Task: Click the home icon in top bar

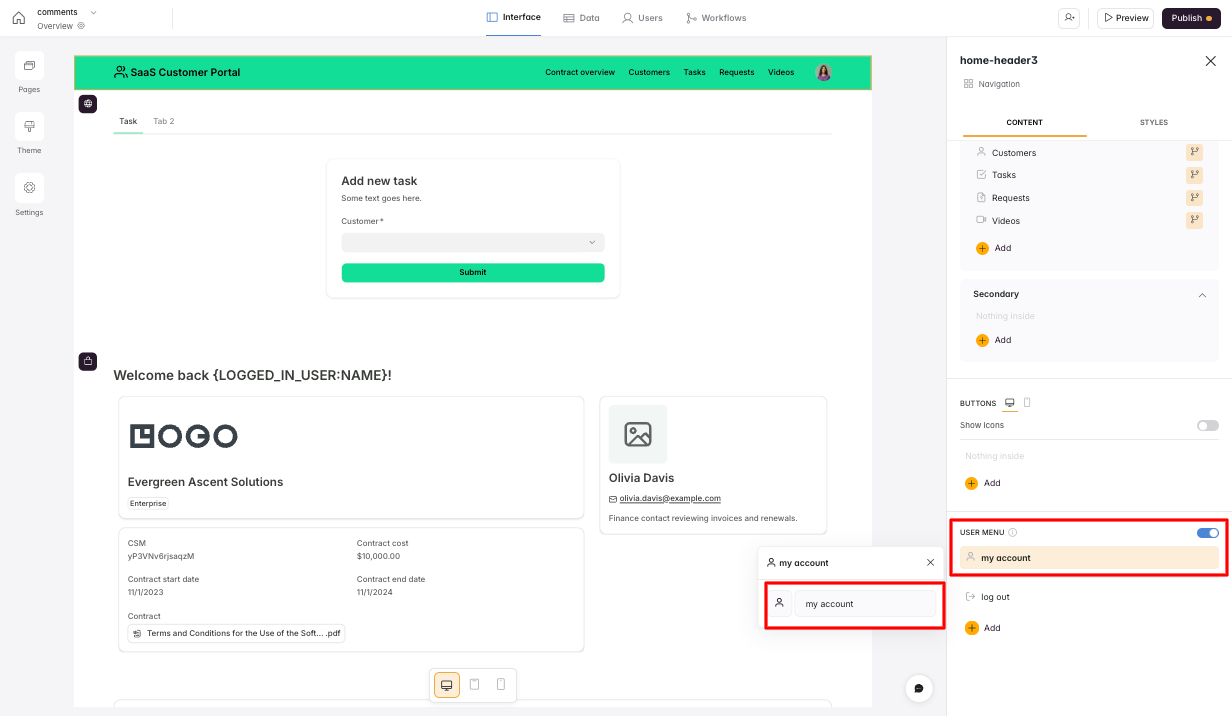Action: (18, 18)
